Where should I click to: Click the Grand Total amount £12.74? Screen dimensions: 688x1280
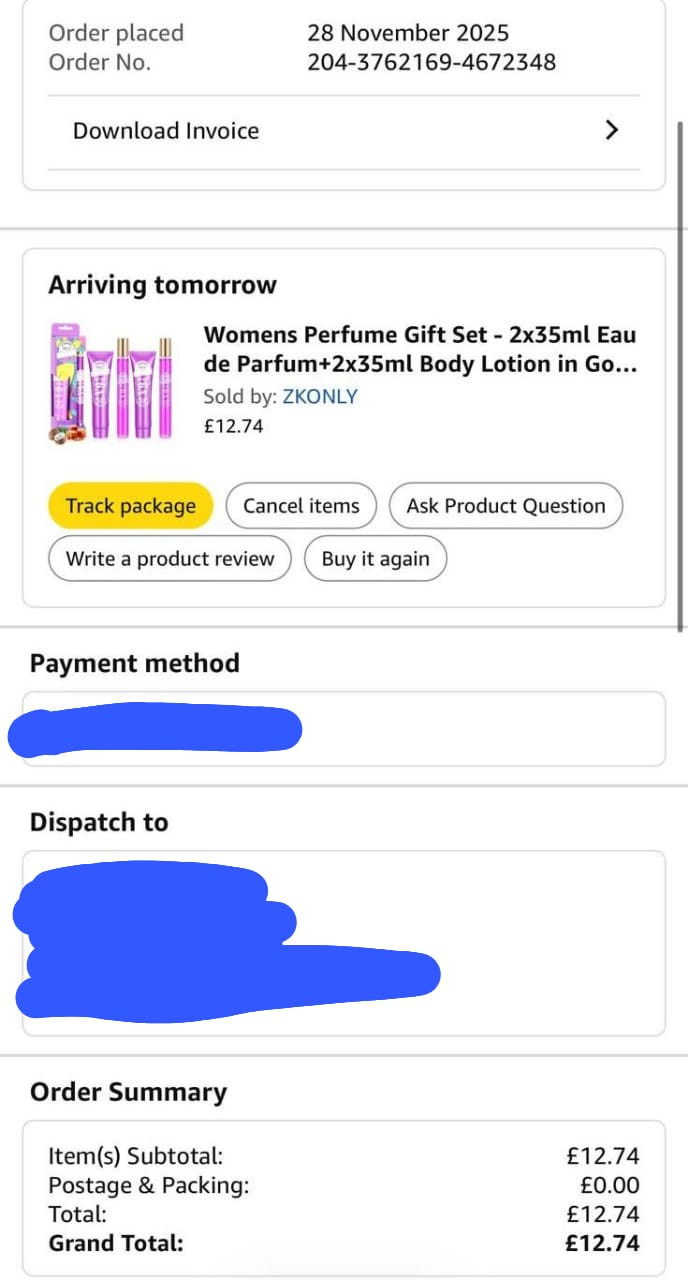pyautogui.click(x=602, y=1244)
